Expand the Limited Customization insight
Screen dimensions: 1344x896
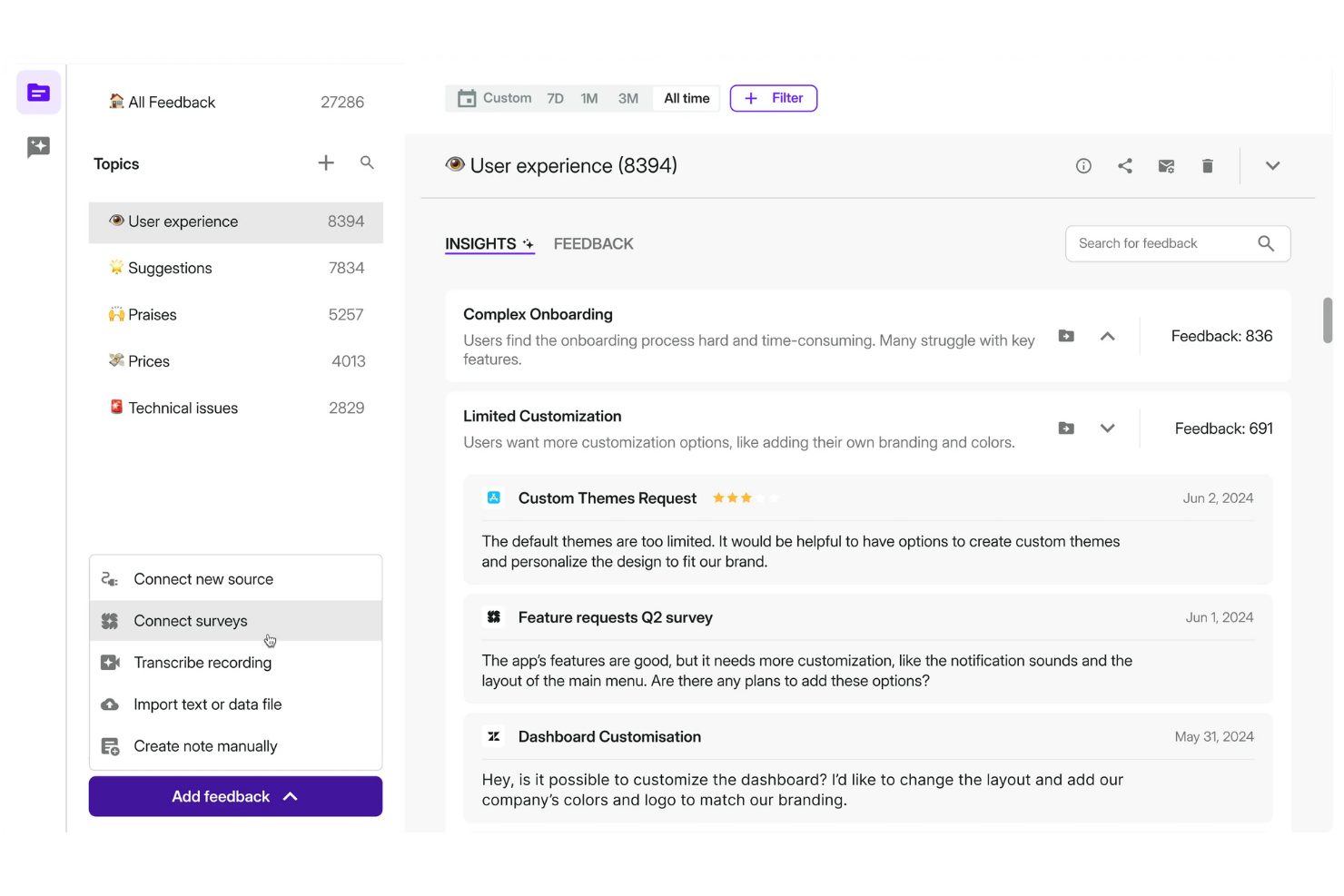pos(1108,428)
